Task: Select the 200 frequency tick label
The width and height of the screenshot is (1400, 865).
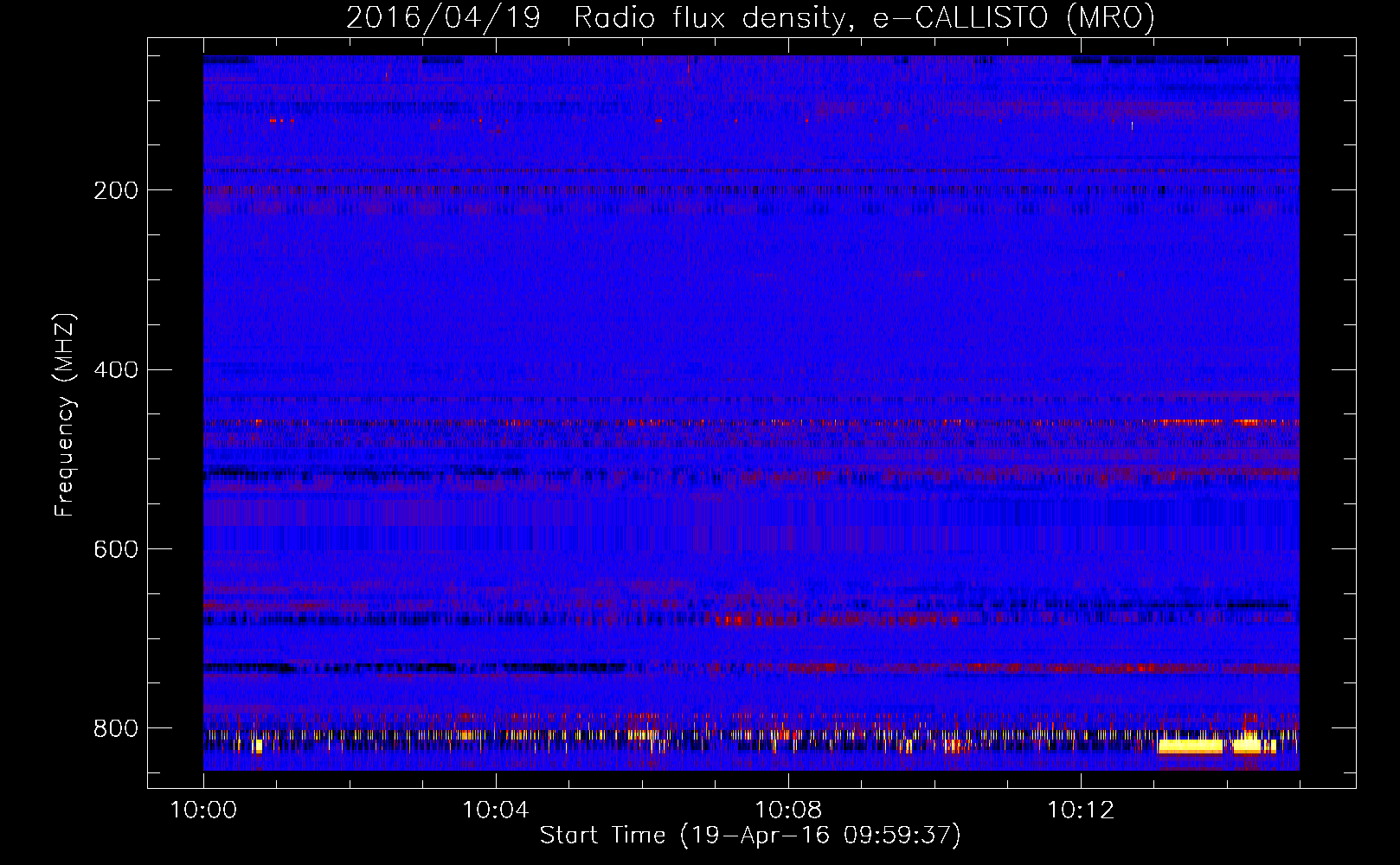Action: [x=116, y=190]
